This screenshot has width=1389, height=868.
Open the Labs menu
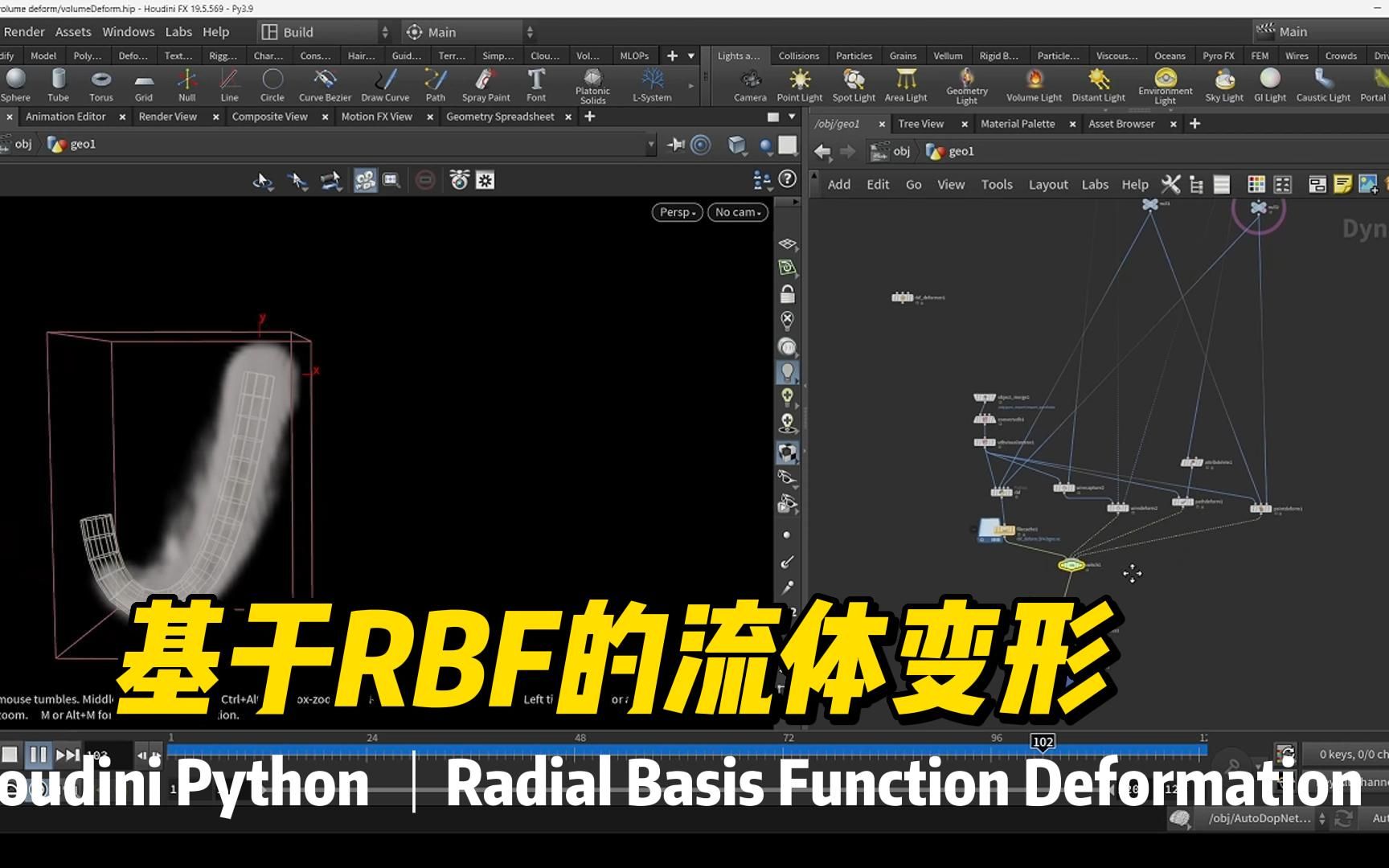coord(178,31)
